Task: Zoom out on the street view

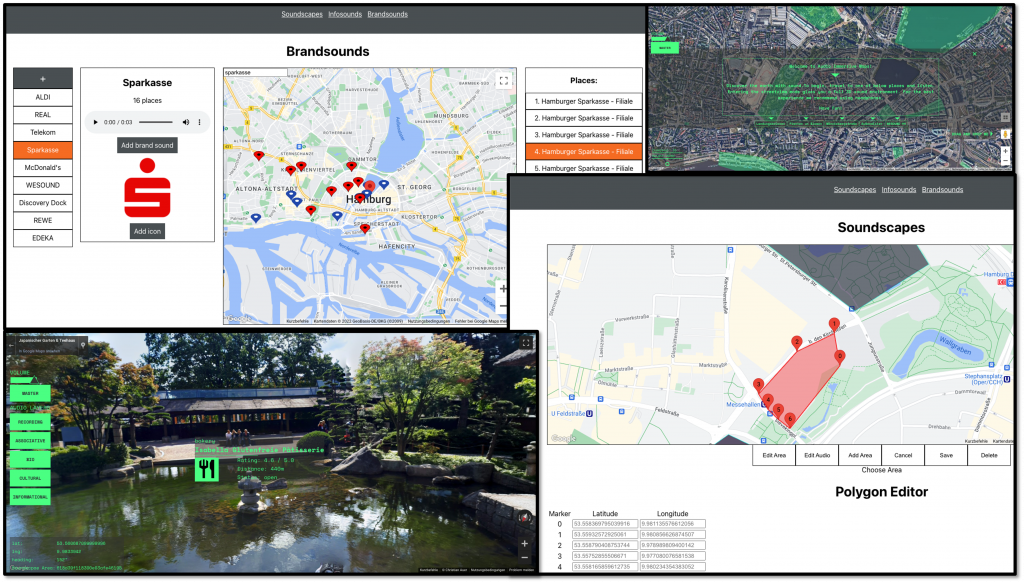Action: [524, 558]
